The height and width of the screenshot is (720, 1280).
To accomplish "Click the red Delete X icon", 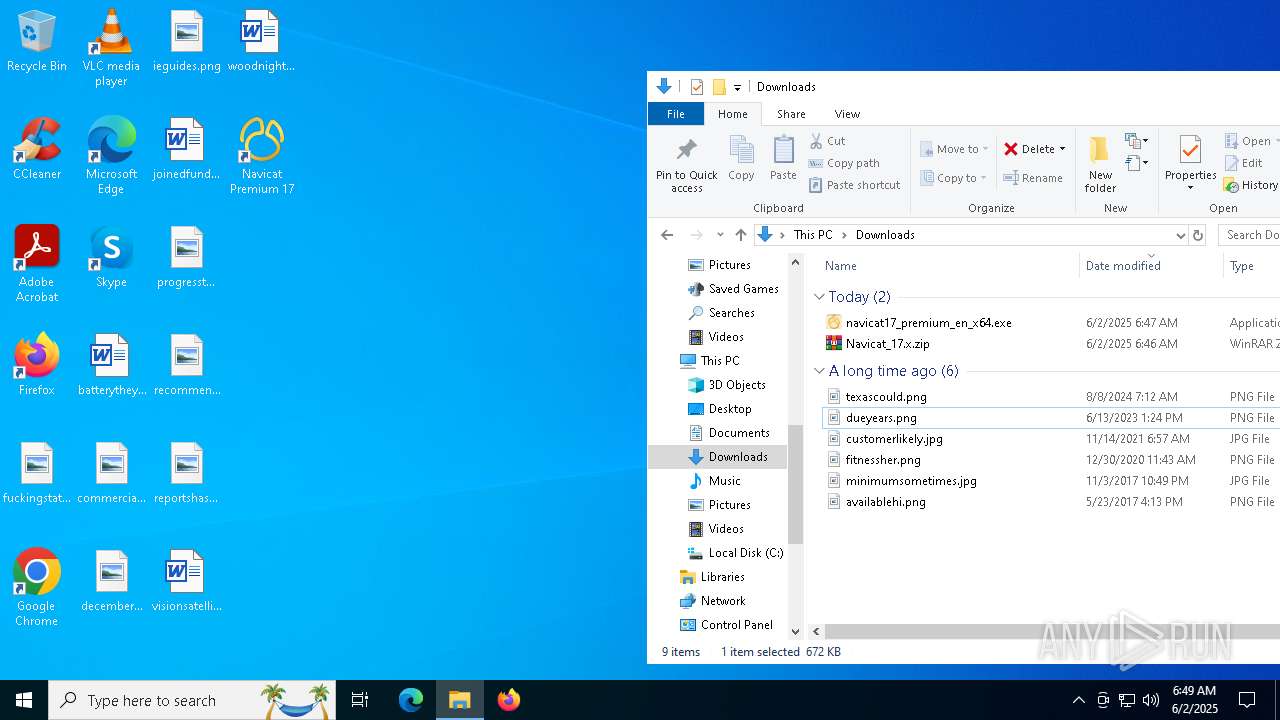I will pos(1011,149).
